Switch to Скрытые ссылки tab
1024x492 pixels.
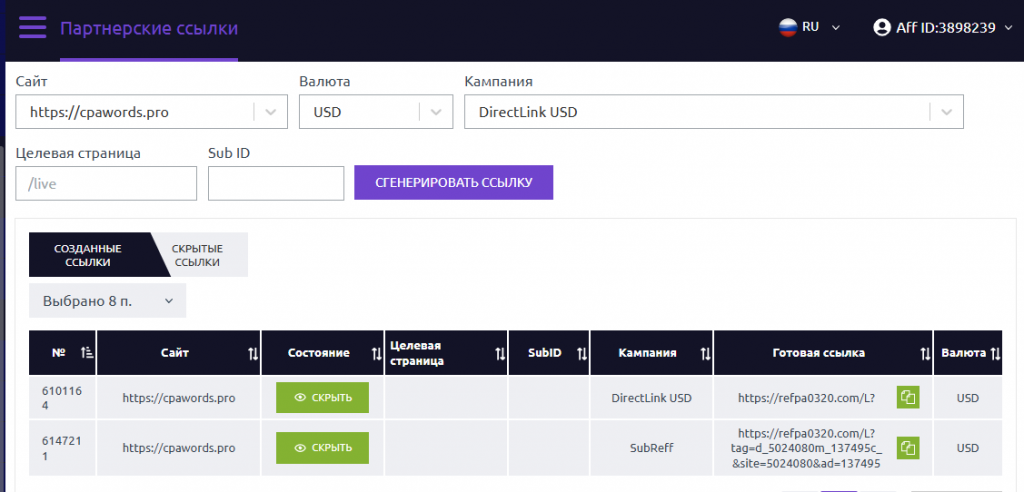click(x=198, y=255)
